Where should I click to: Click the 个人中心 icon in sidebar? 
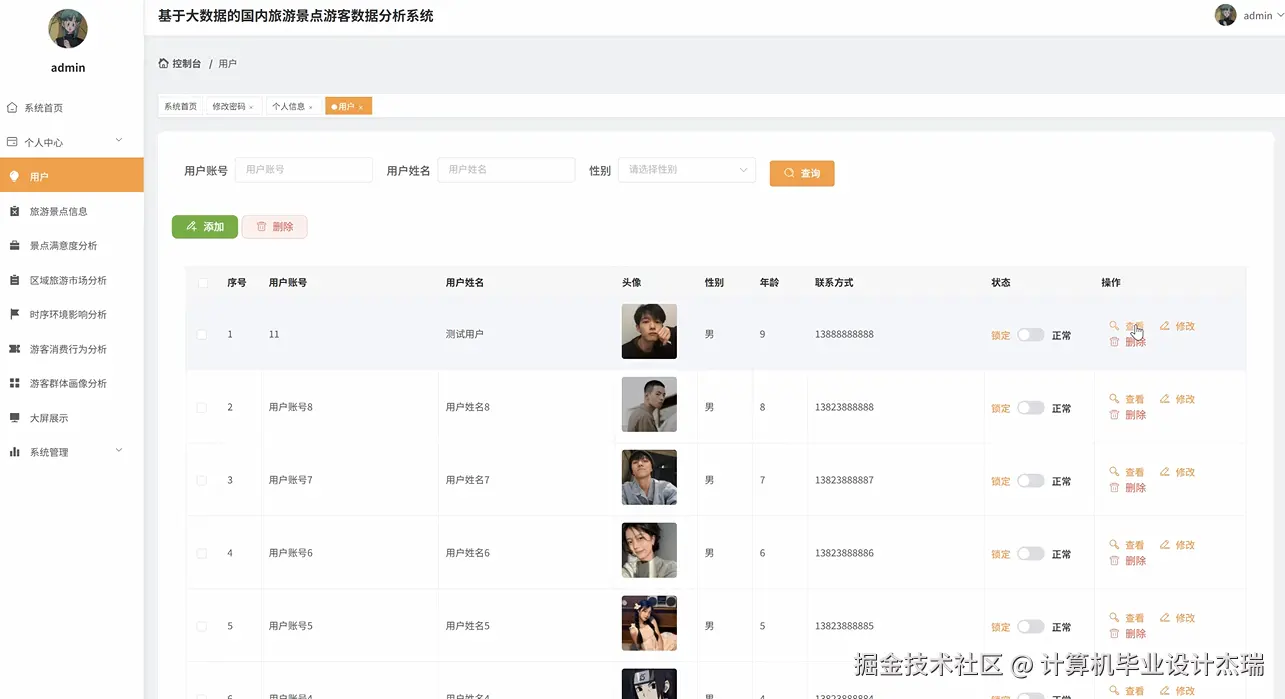pyautogui.click(x=12, y=142)
